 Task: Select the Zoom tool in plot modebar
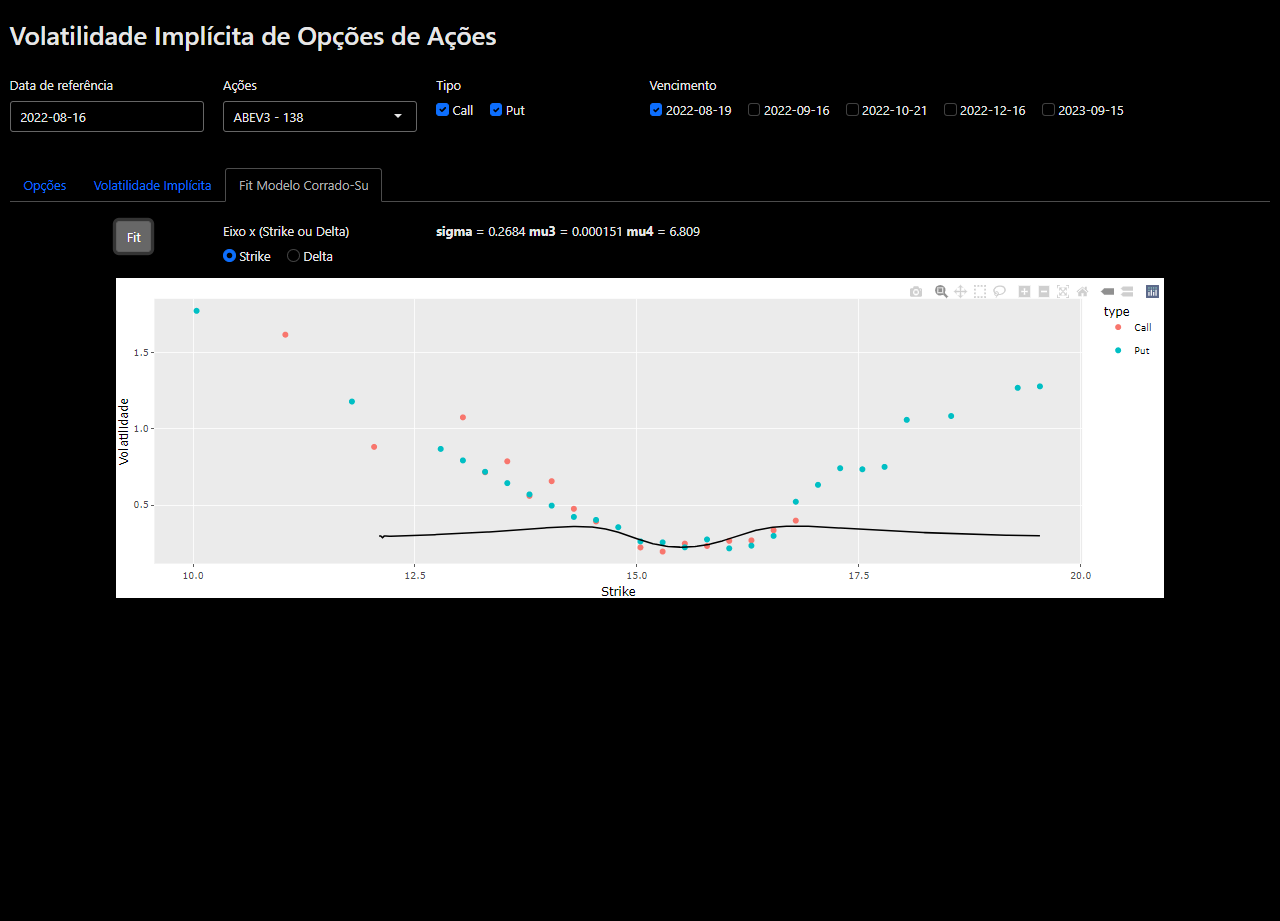click(x=941, y=292)
